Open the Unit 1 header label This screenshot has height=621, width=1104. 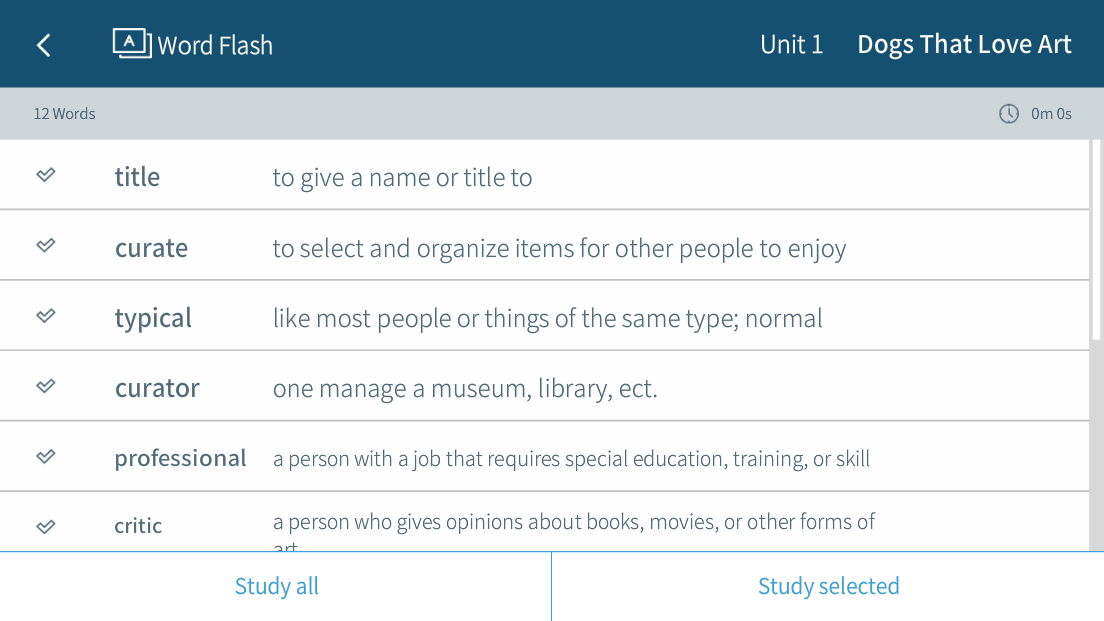coord(791,45)
